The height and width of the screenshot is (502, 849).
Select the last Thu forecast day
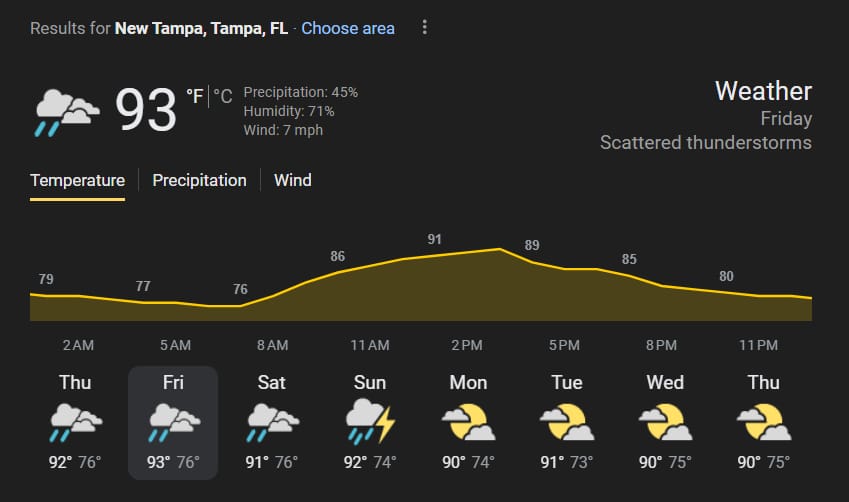pos(763,422)
